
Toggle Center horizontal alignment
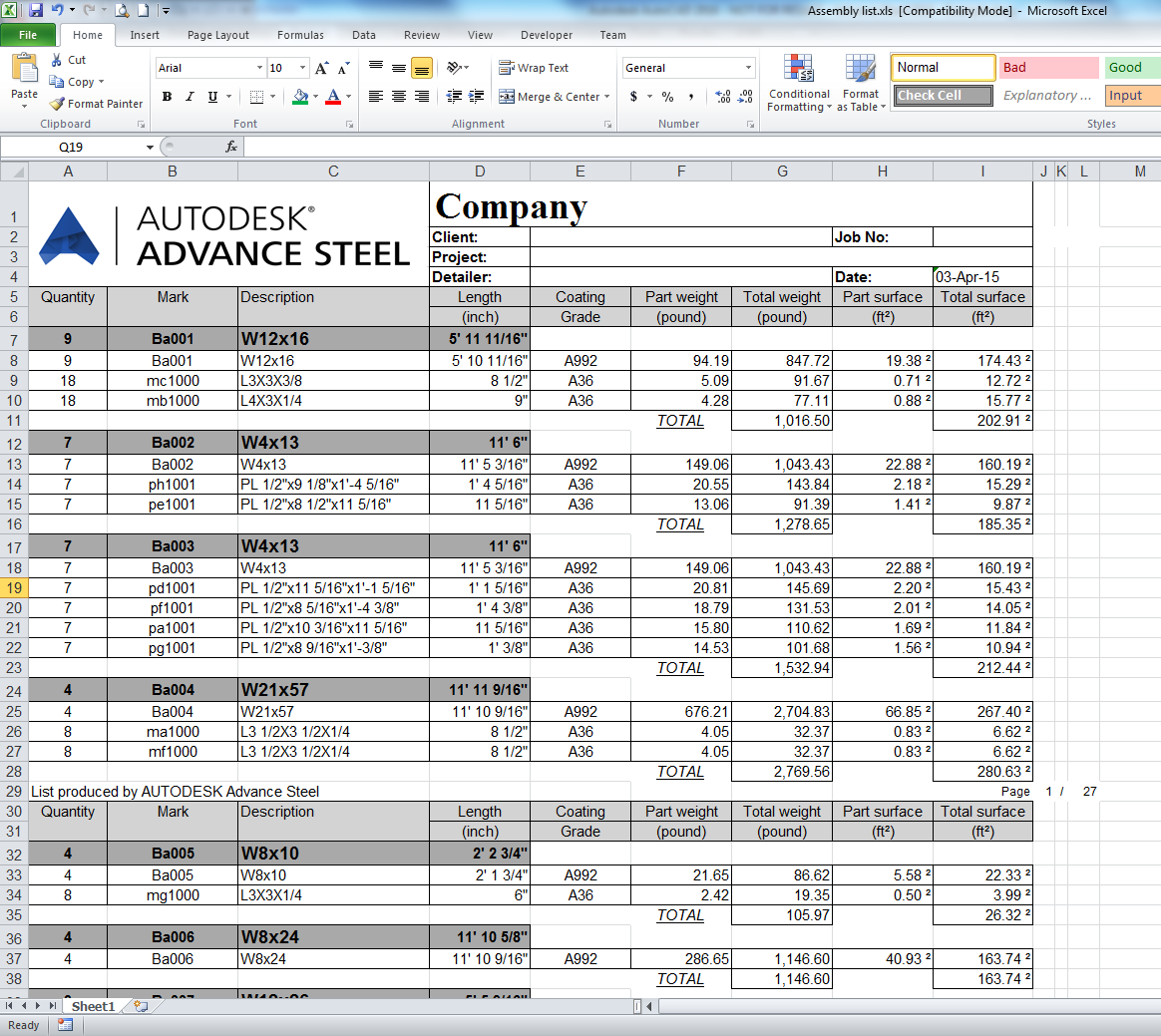click(399, 96)
